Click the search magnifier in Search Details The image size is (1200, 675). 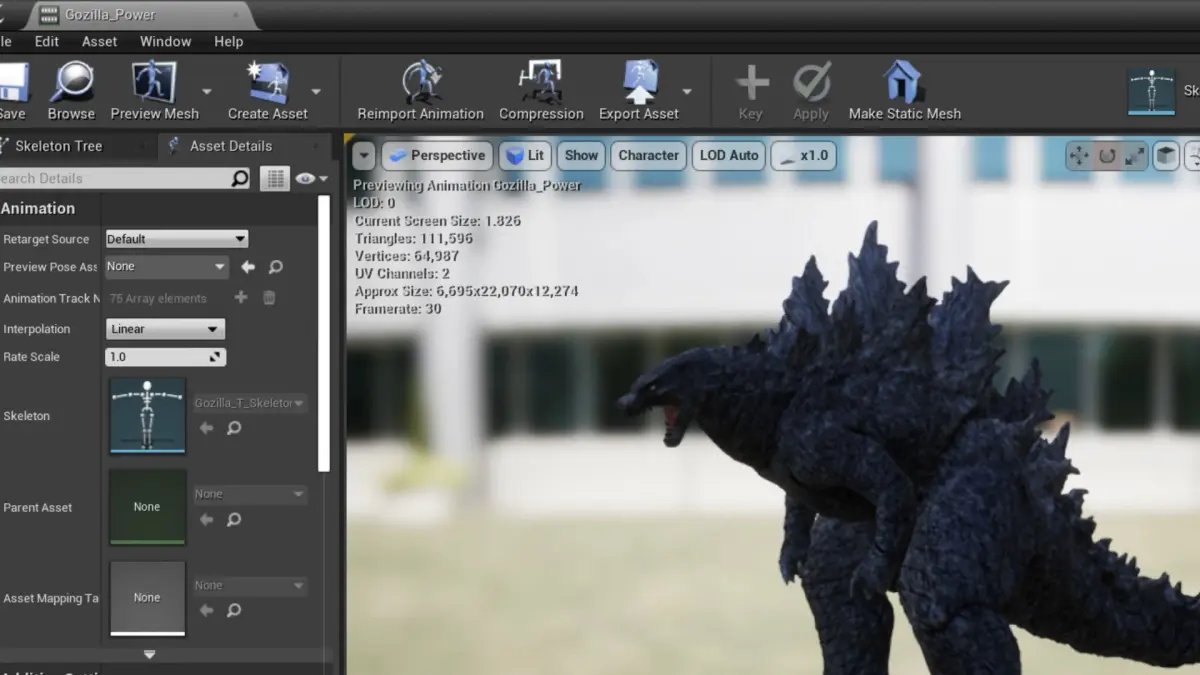(240, 178)
